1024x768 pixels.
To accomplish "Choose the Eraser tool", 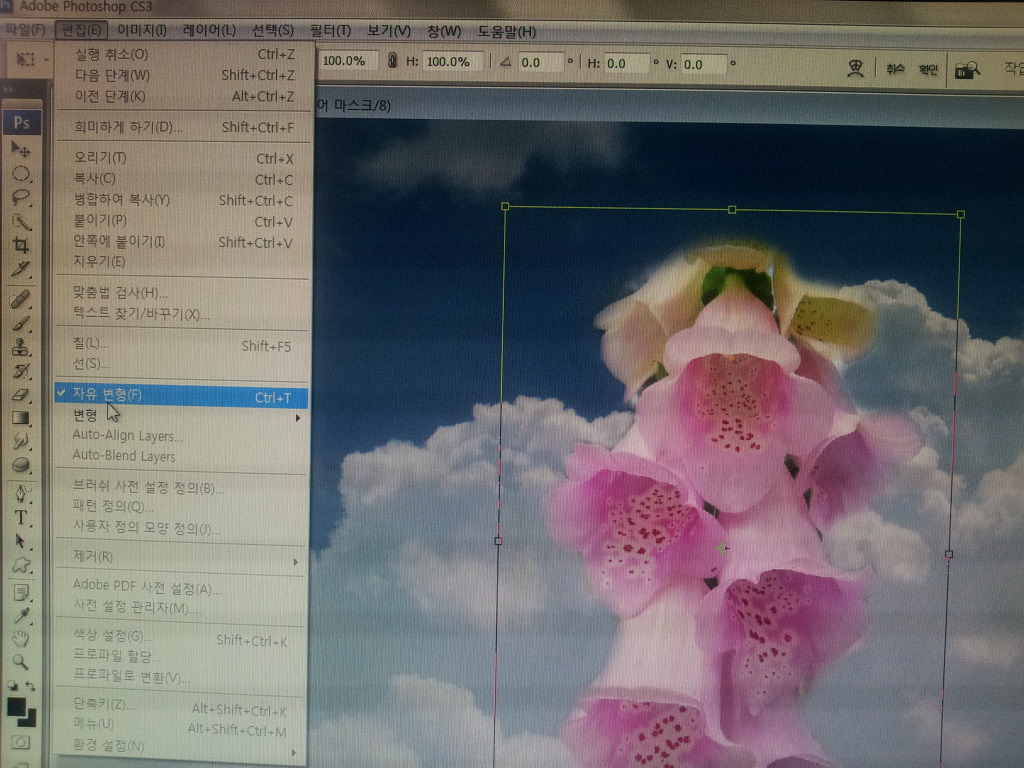I will pos(21,395).
